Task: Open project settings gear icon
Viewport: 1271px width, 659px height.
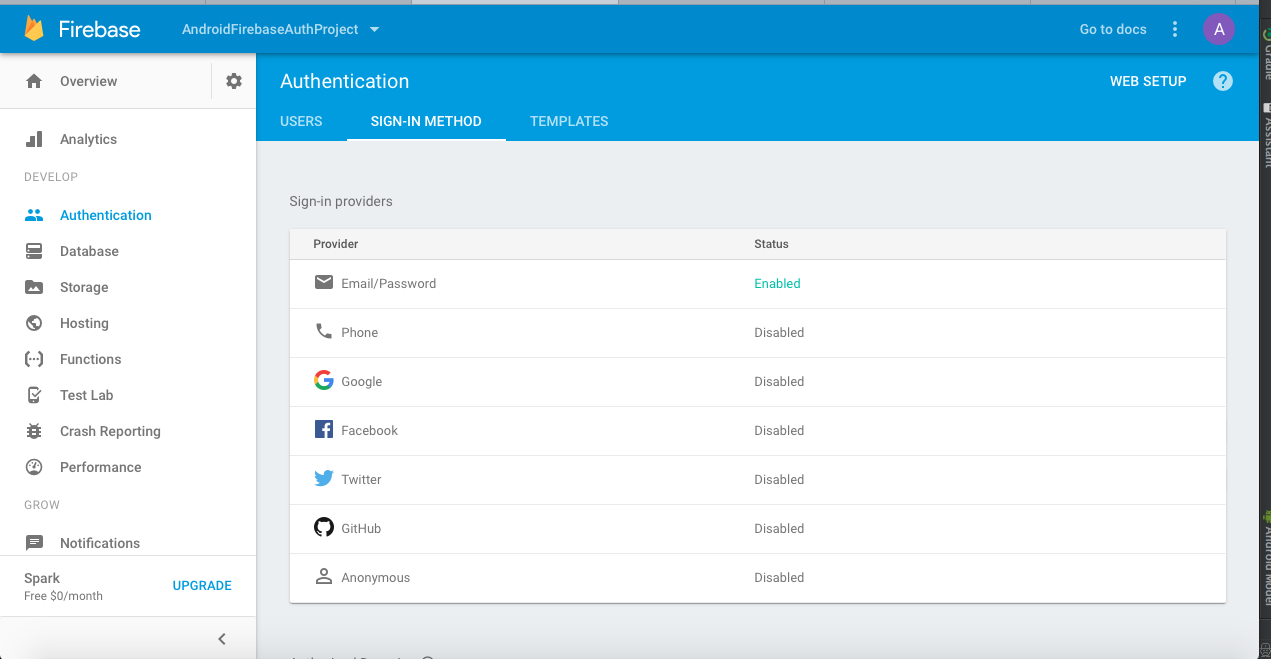Action: tap(234, 81)
